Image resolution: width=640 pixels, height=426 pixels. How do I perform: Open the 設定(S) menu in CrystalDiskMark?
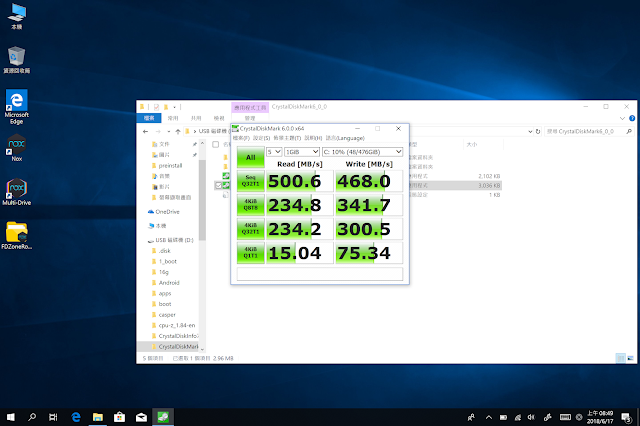tap(261, 138)
